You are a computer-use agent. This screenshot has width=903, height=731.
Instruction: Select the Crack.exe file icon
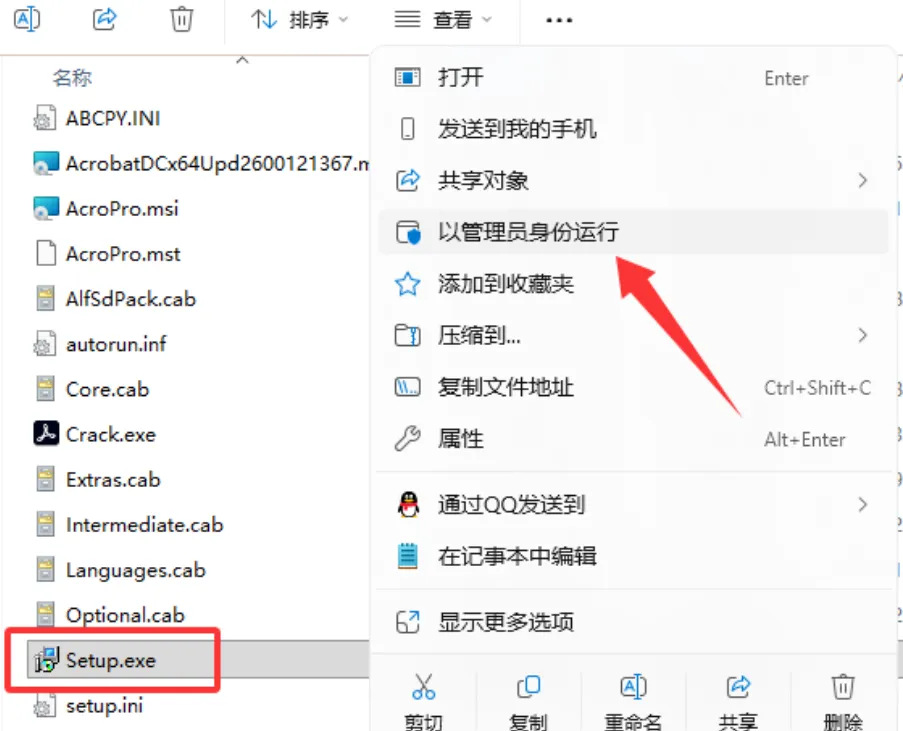tap(45, 434)
